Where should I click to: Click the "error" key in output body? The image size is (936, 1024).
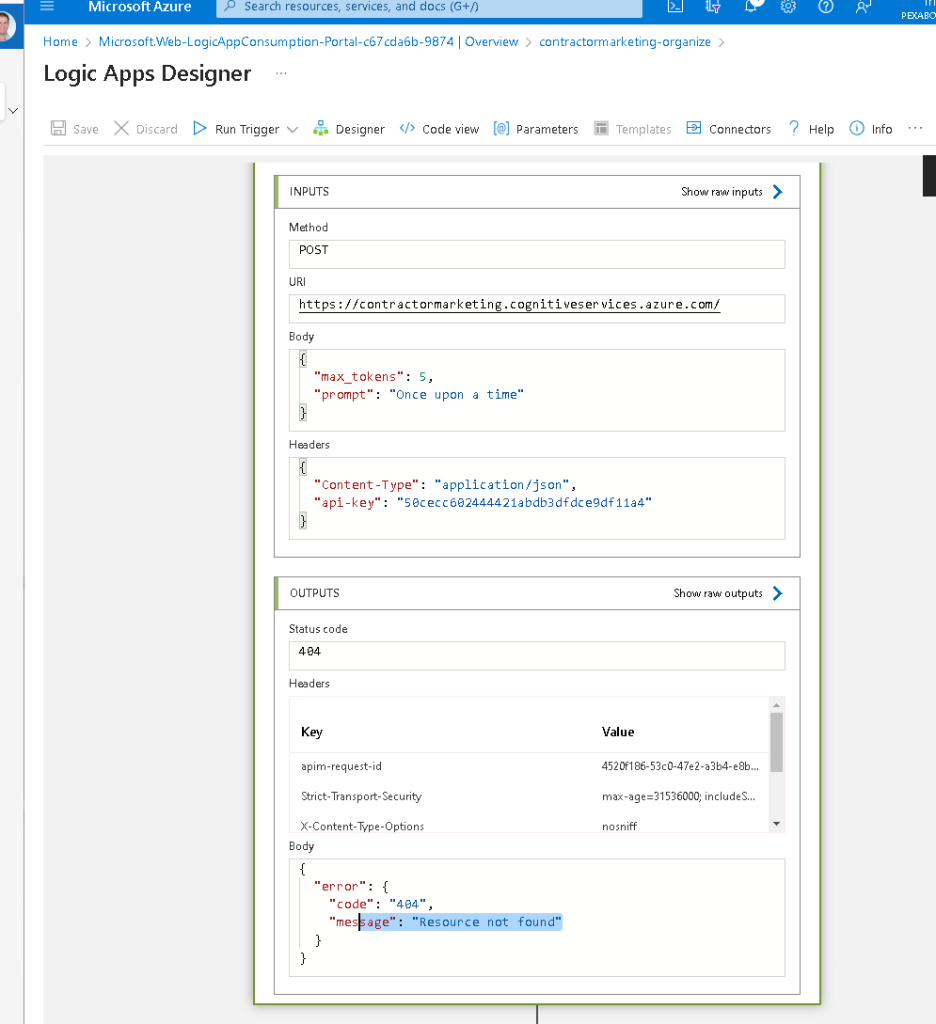pos(340,887)
